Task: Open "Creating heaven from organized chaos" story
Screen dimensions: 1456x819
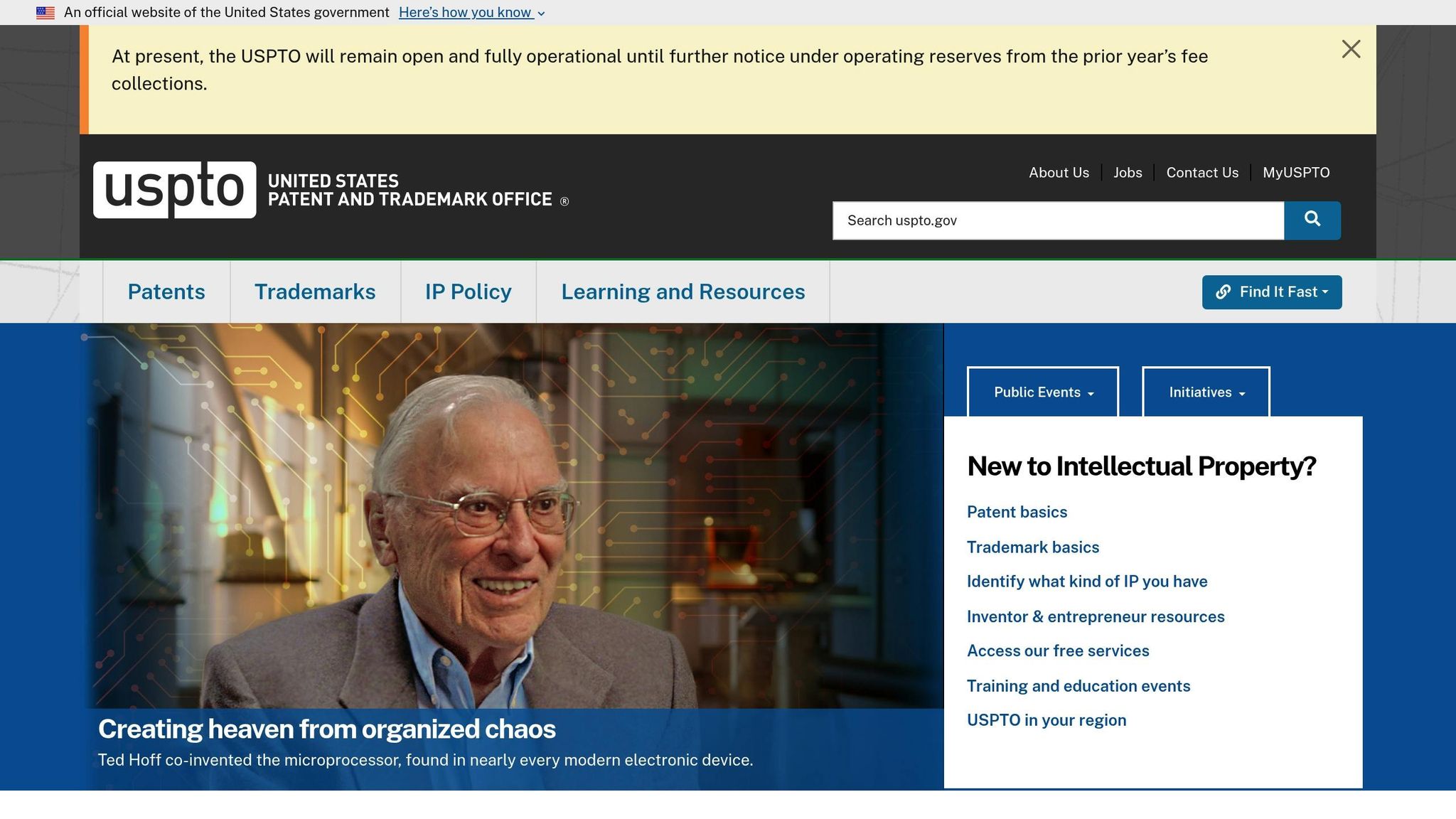Action: pyautogui.click(x=326, y=729)
